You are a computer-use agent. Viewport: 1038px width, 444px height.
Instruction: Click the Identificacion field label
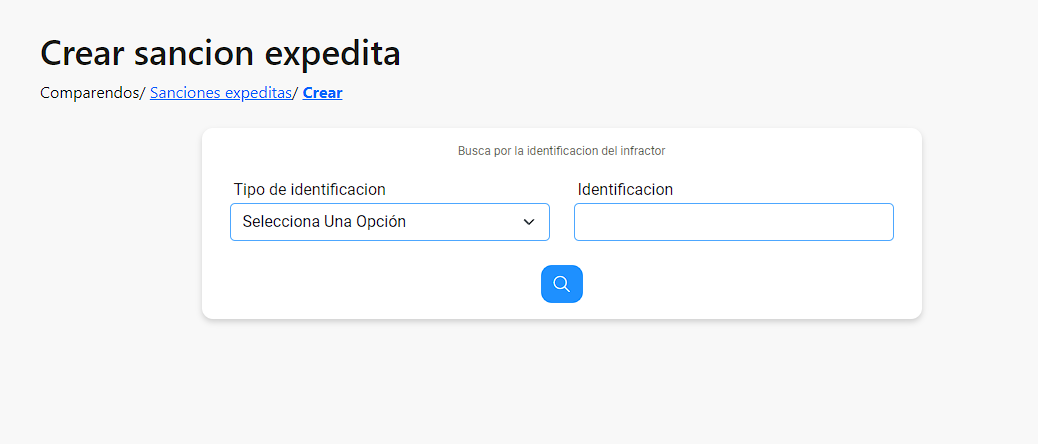[x=625, y=189]
